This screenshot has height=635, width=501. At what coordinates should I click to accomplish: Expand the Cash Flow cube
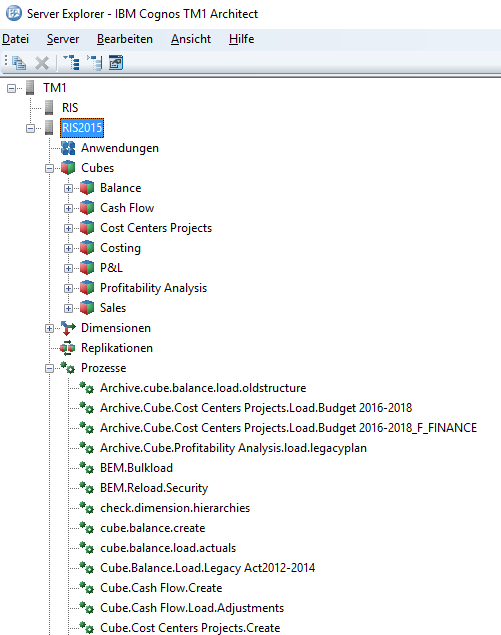[x=68, y=208]
